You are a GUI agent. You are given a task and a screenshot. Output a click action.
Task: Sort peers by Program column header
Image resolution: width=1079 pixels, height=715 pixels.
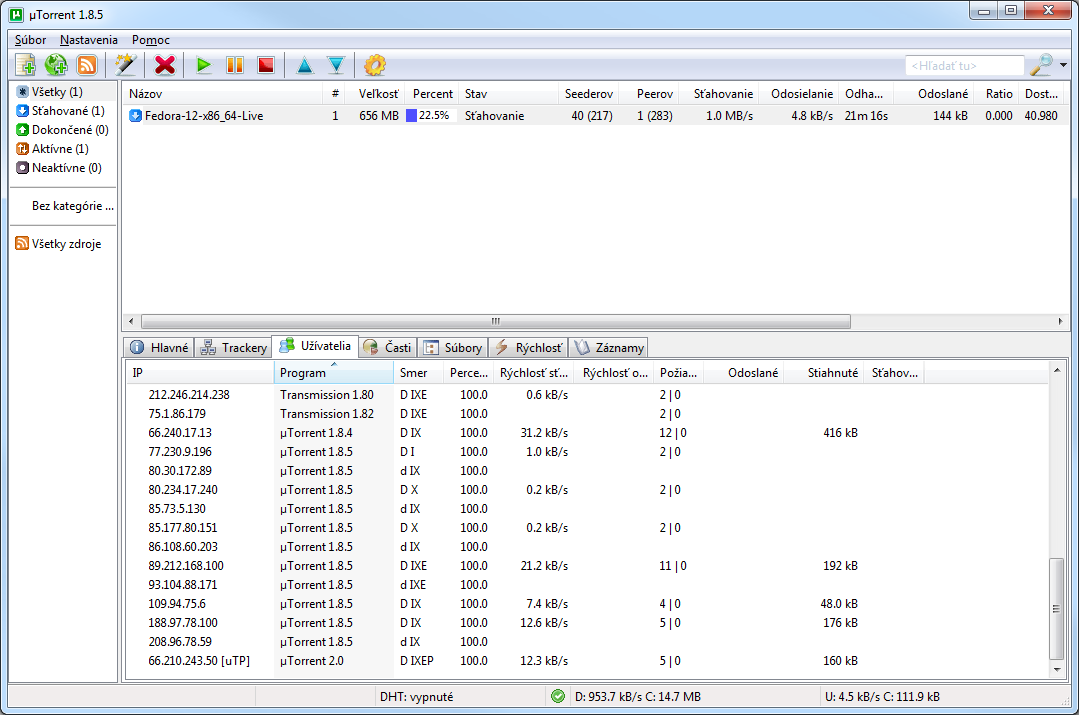tap(334, 373)
